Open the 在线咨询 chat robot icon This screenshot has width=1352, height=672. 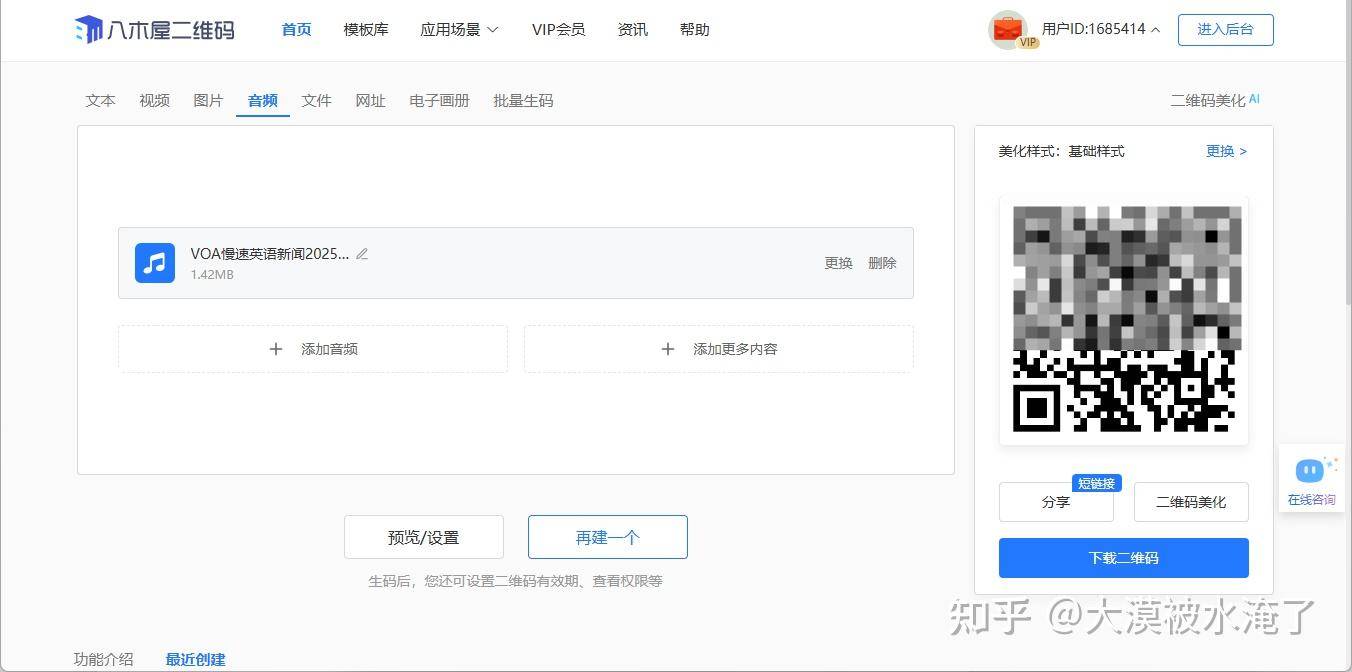point(1310,470)
